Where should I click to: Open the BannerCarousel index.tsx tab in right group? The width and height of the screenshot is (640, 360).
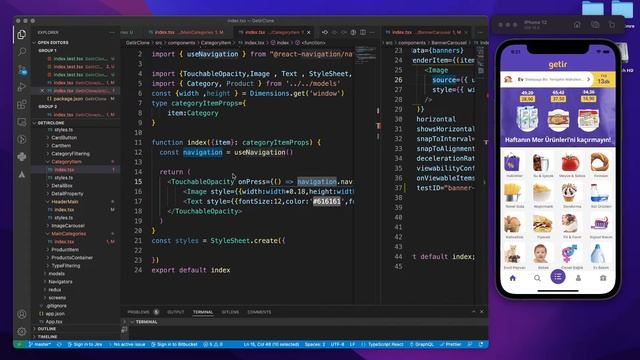coord(426,32)
